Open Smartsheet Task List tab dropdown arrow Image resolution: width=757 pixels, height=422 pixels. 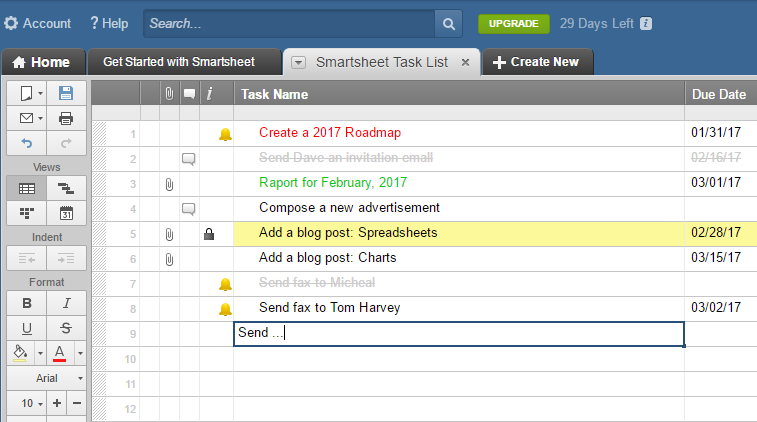(298, 62)
